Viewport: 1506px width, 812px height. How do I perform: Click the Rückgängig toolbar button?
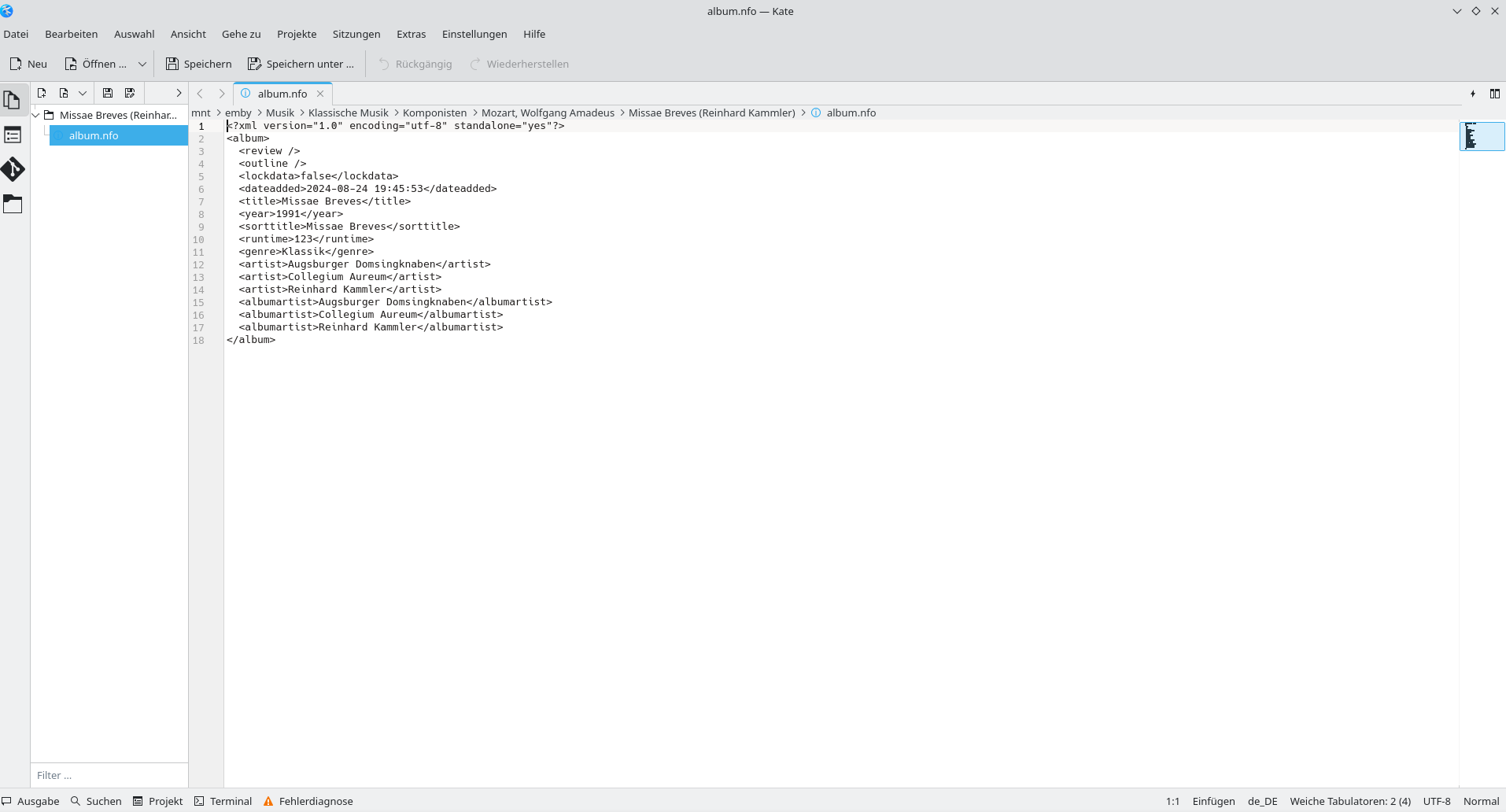(x=415, y=64)
